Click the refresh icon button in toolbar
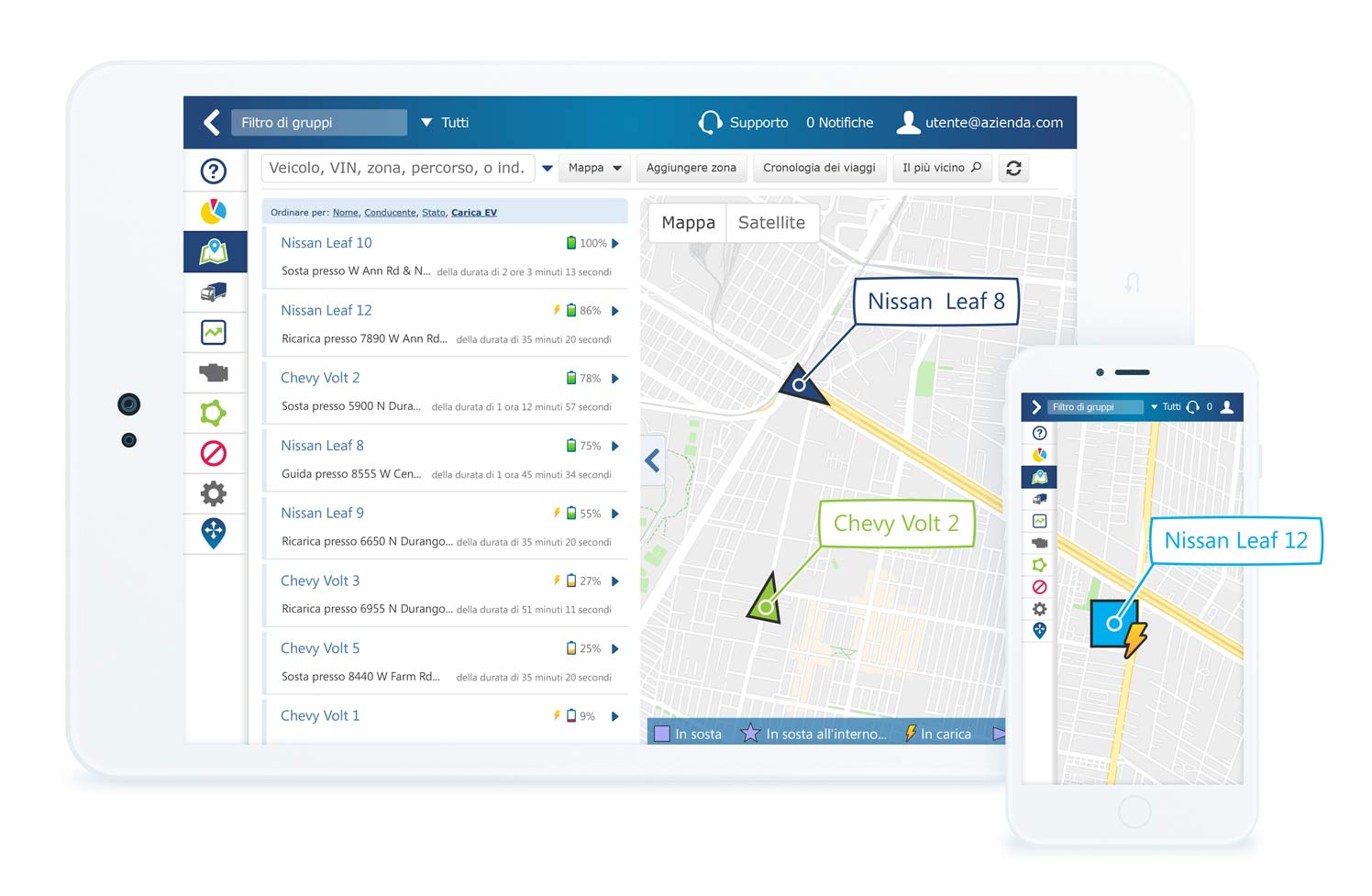 click(x=1013, y=168)
